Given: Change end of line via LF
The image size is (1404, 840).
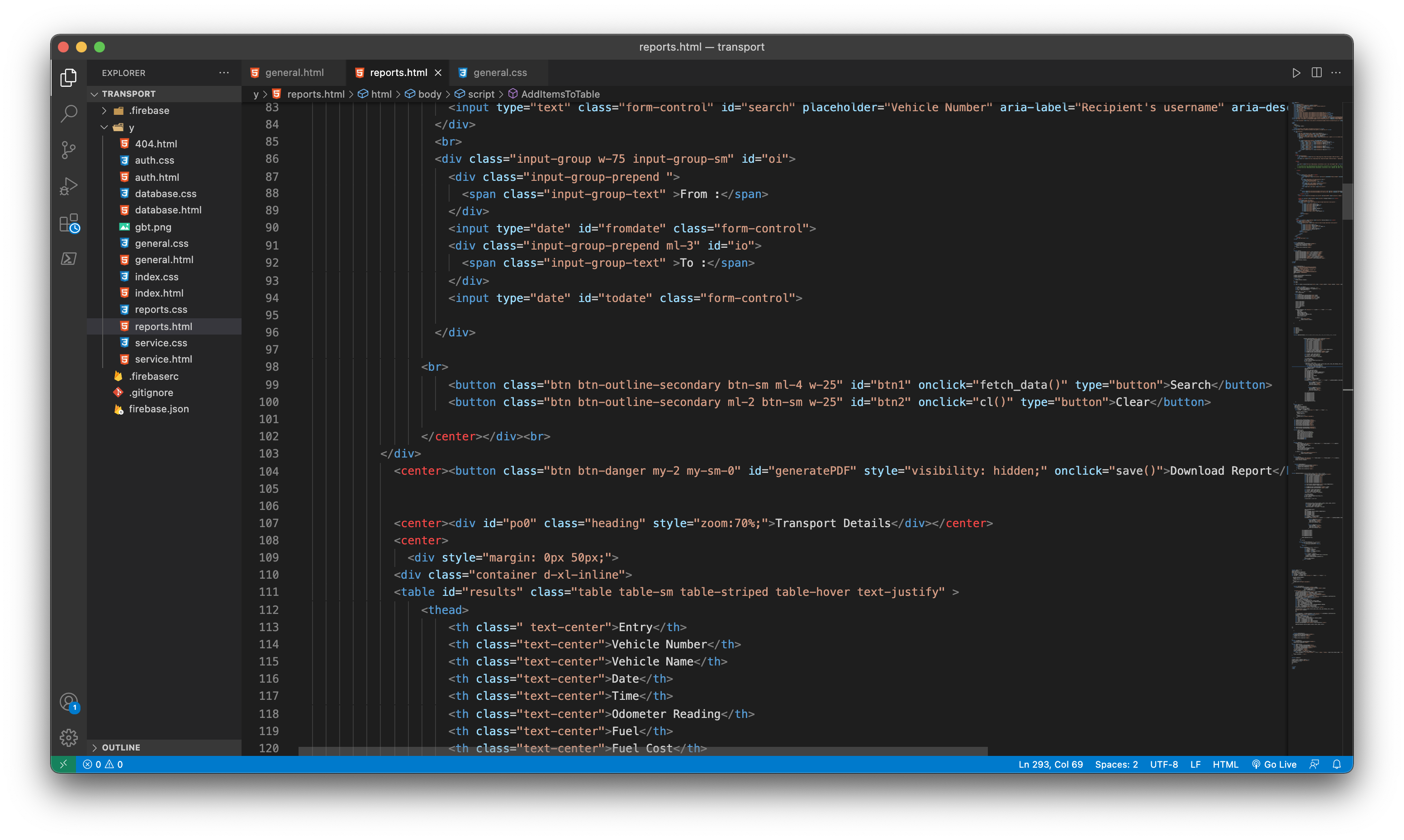Looking at the screenshot, I should tap(1195, 764).
